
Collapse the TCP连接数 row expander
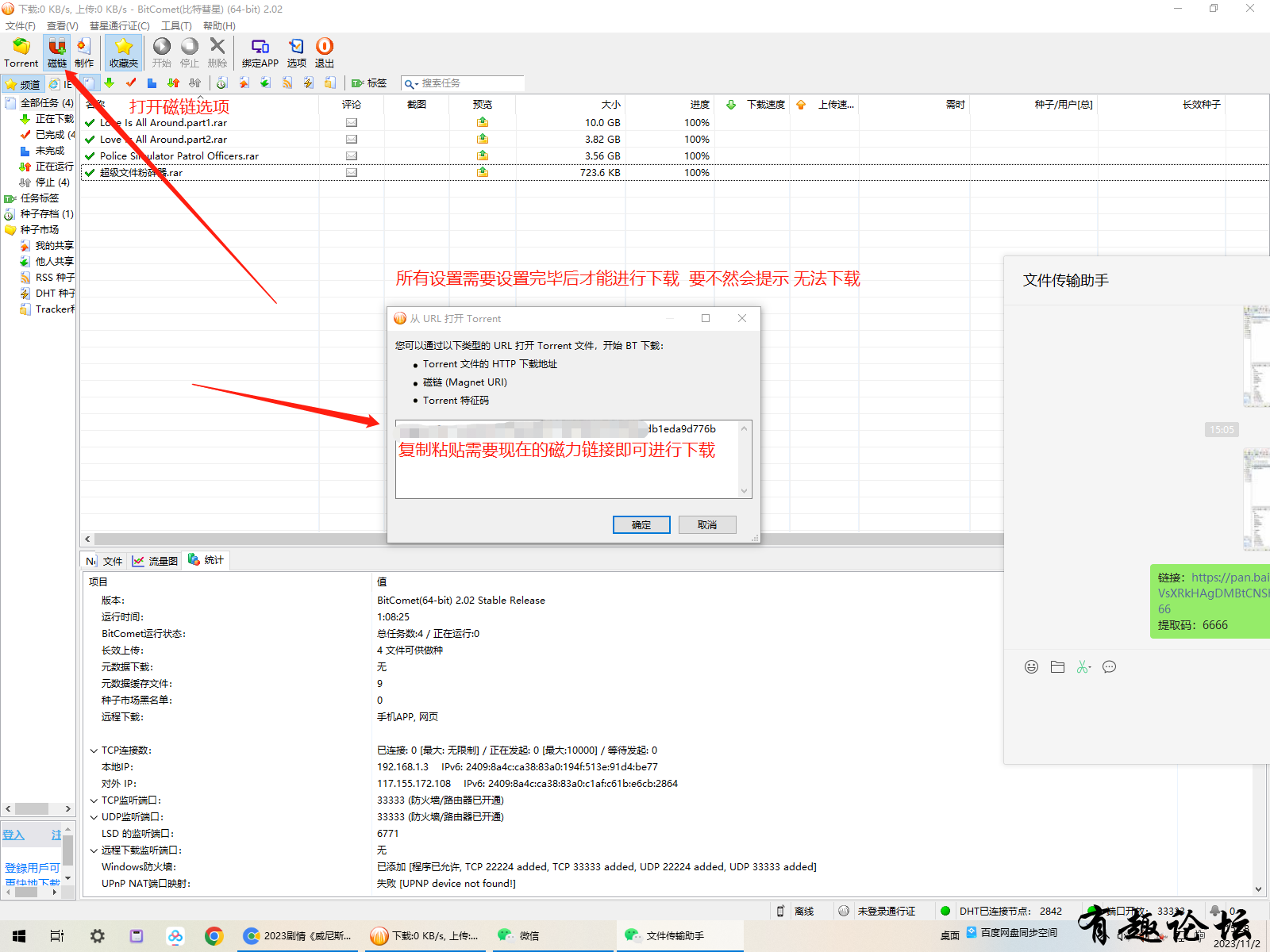[x=94, y=750]
